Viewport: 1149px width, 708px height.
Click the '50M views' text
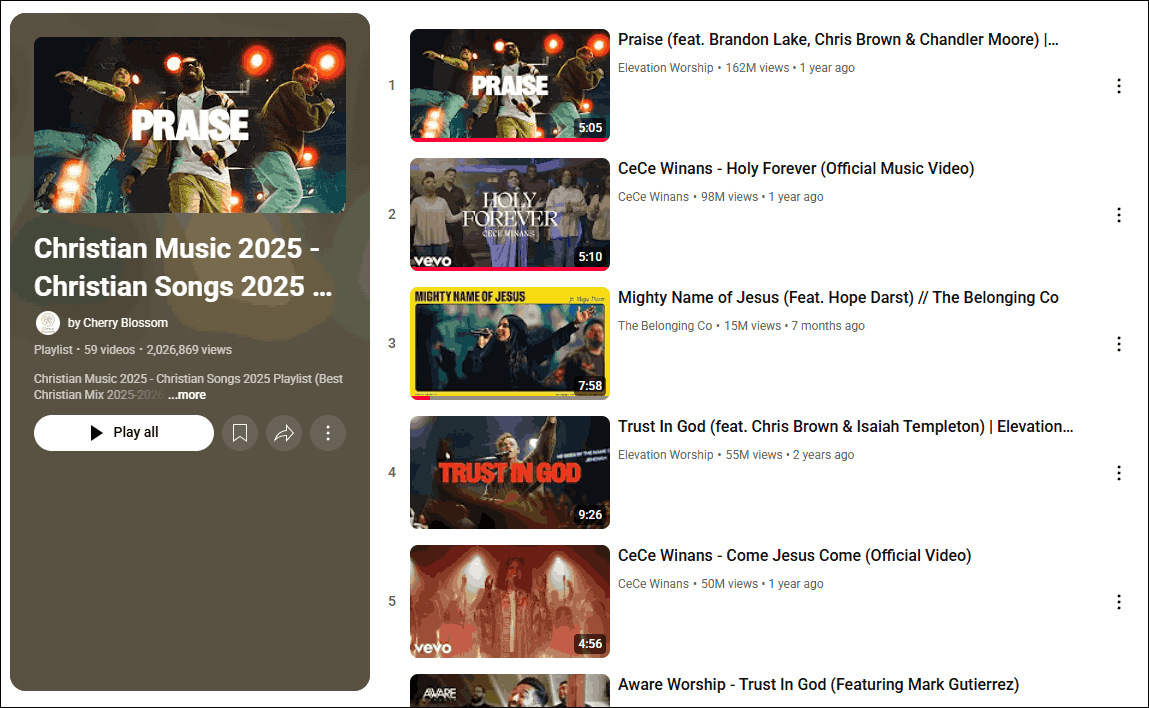click(x=729, y=584)
